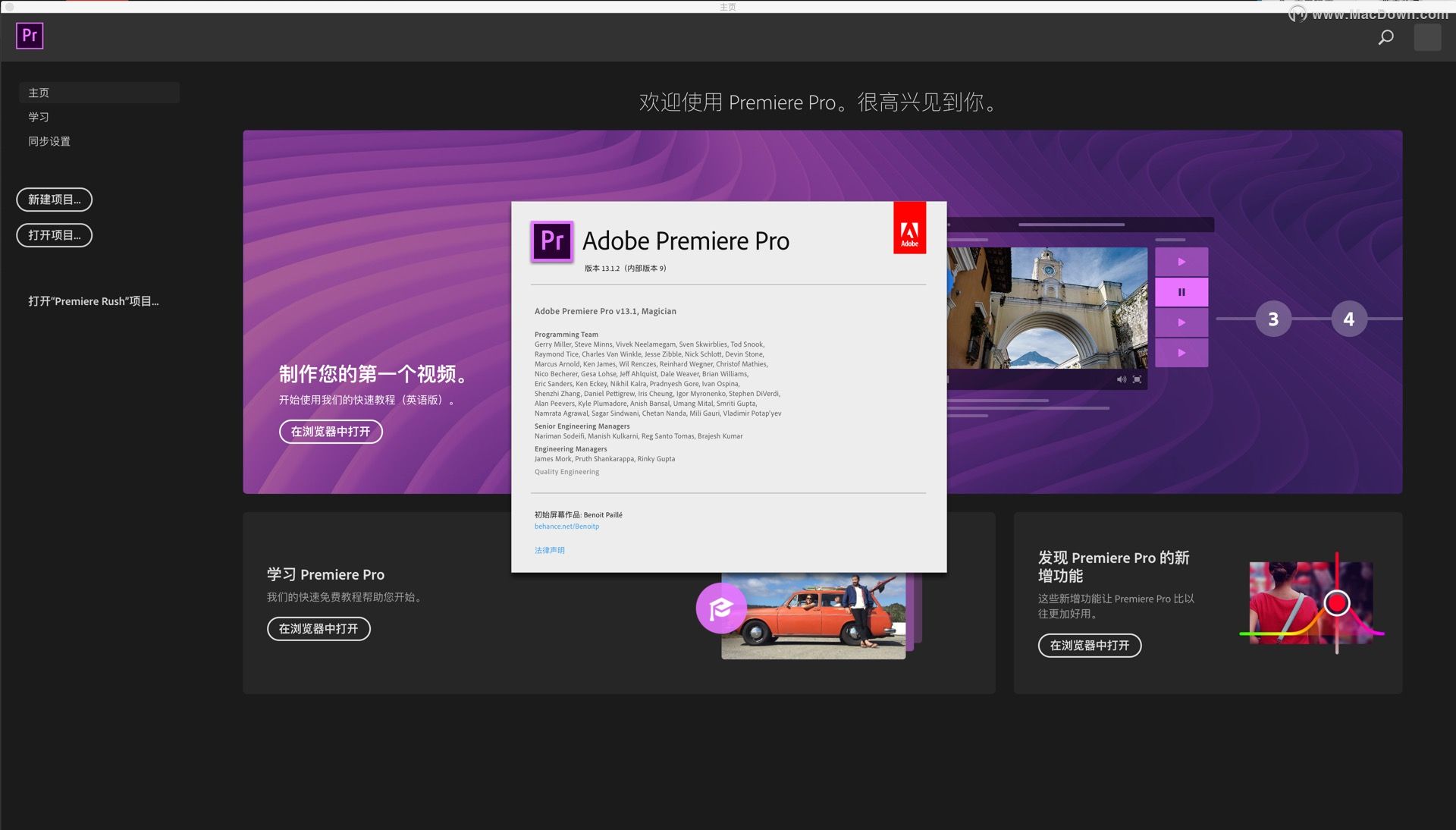The width and height of the screenshot is (1456, 830).
Task: Select 主页 in the left sidebar
Action: click(99, 93)
